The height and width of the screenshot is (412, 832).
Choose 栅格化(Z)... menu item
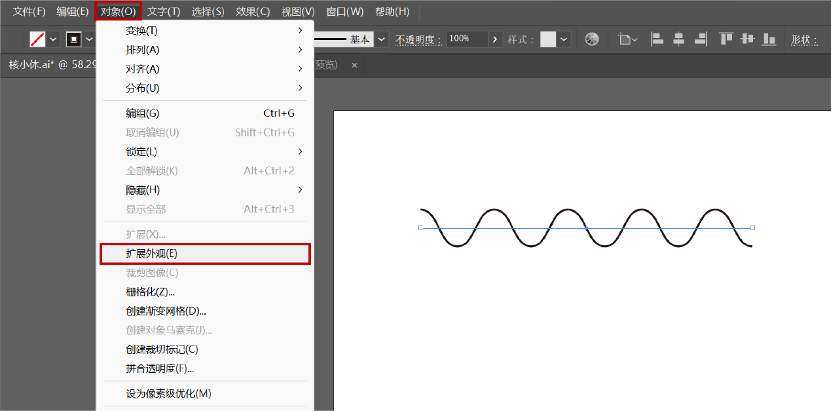[x=205, y=292]
